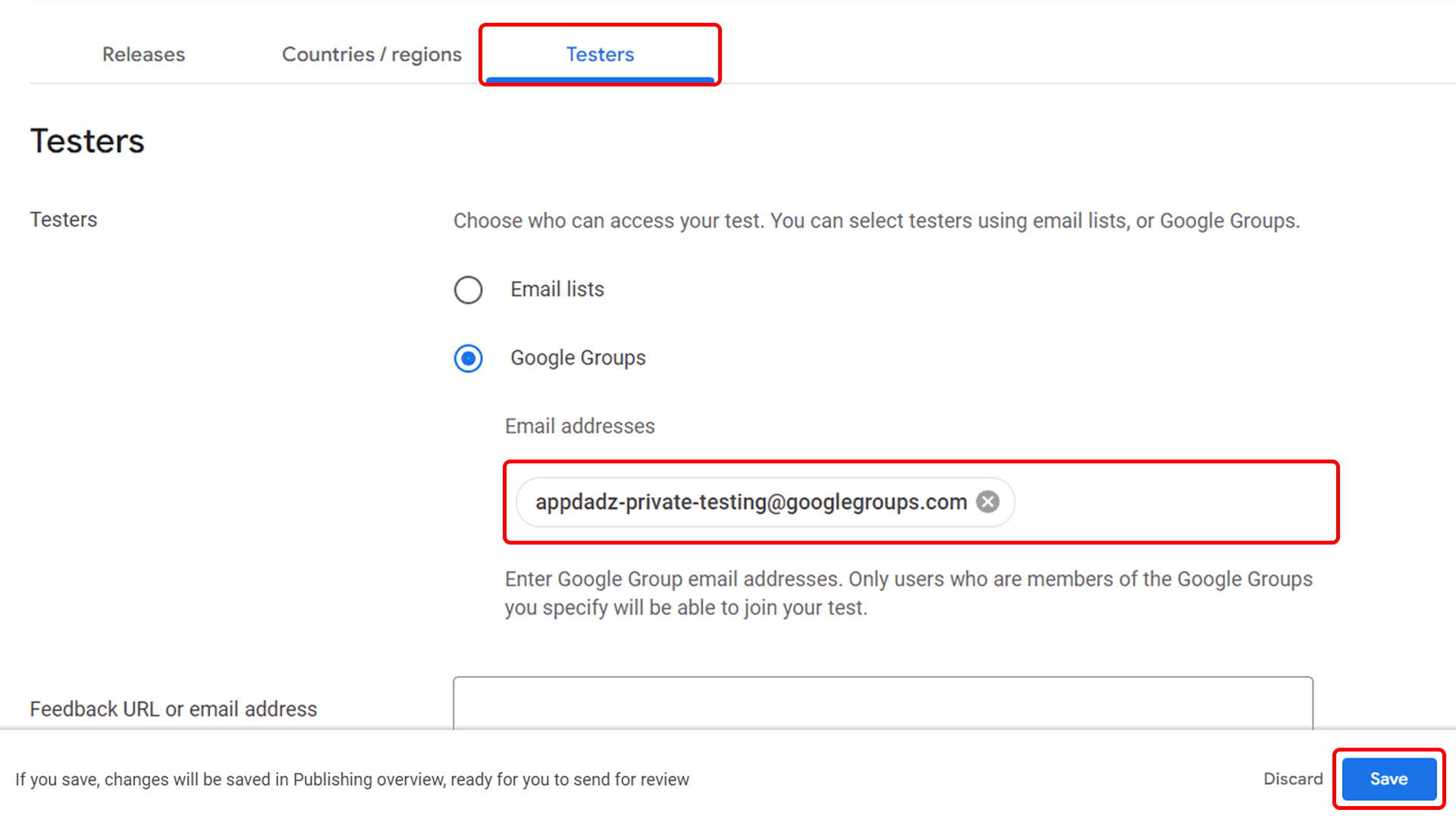
Task: Click the filled Google Groups radio button
Action: (x=468, y=358)
